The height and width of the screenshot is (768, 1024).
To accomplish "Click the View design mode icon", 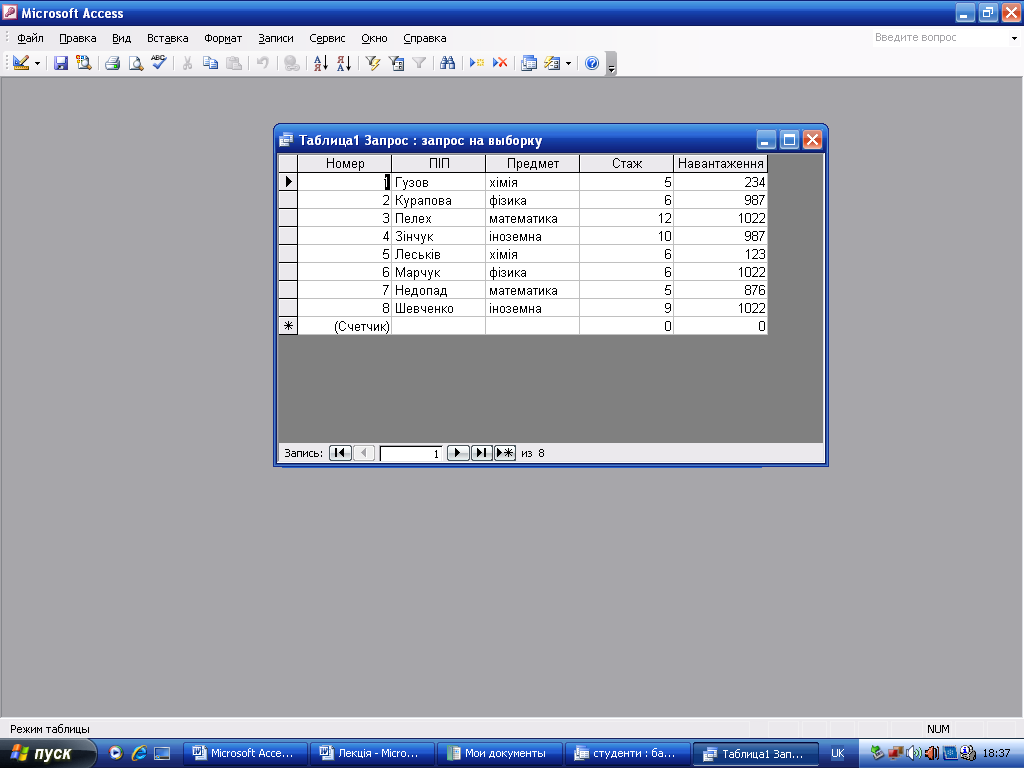I will 21,63.
